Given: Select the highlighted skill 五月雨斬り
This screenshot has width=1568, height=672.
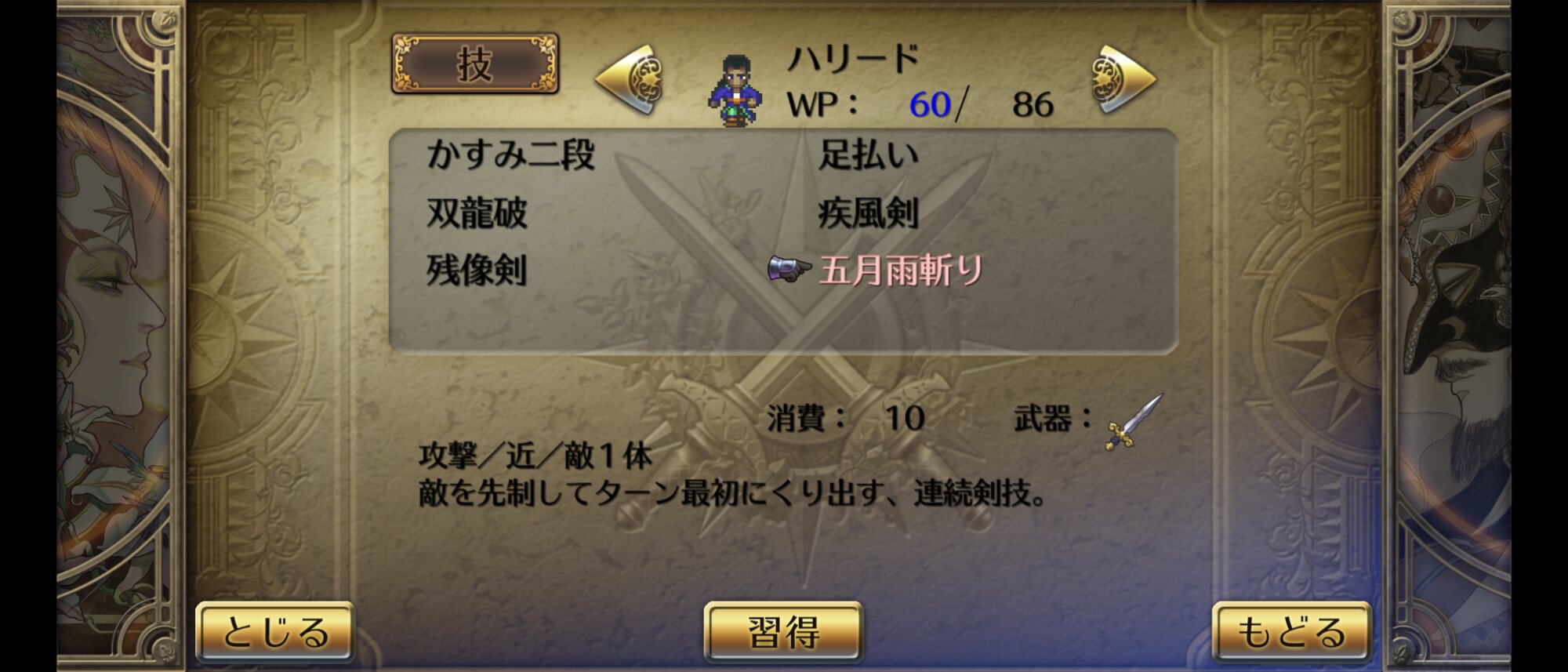Looking at the screenshot, I should tap(901, 271).
